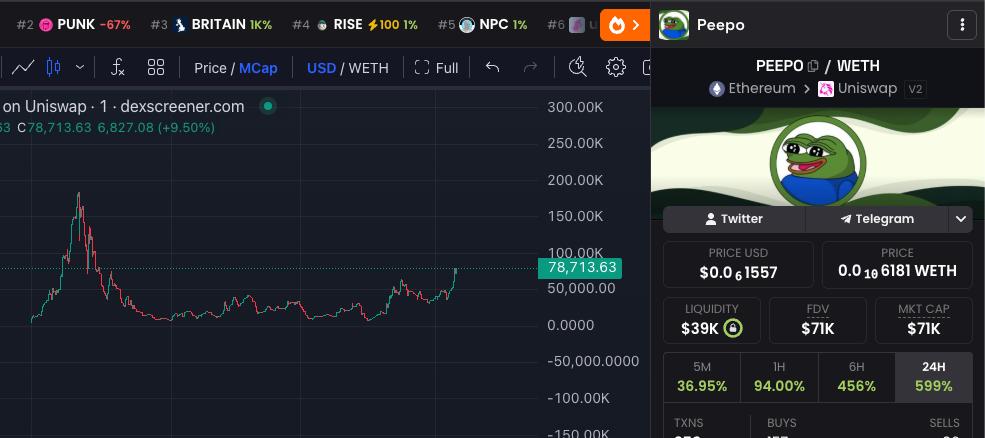Switch the chart to MCap mode
This screenshot has width=985, height=438.
tap(258, 68)
